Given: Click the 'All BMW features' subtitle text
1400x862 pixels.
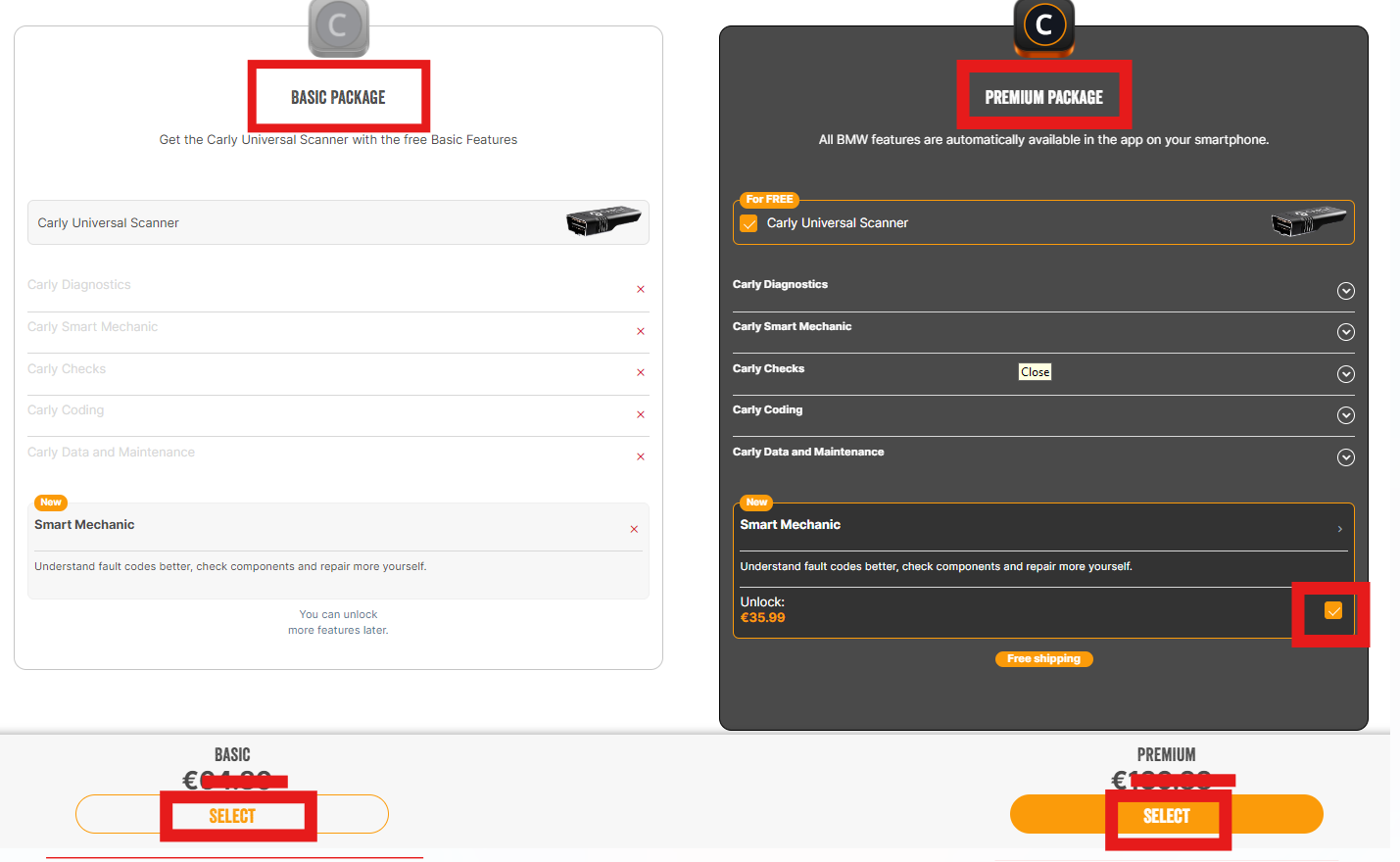Looking at the screenshot, I should [1043, 140].
